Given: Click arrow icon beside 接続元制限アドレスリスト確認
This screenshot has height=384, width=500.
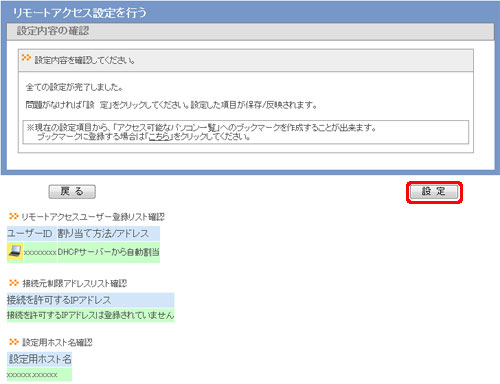Looking at the screenshot, I should click(x=13, y=283).
